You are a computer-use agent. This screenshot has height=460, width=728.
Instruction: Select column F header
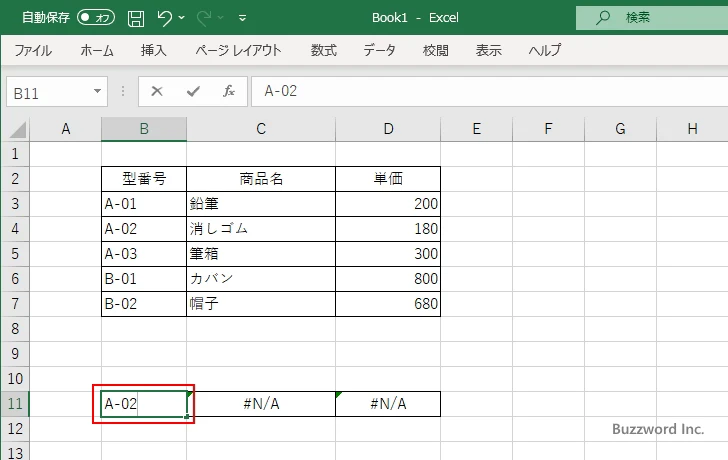pyautogui.click(x=548, y=129)
